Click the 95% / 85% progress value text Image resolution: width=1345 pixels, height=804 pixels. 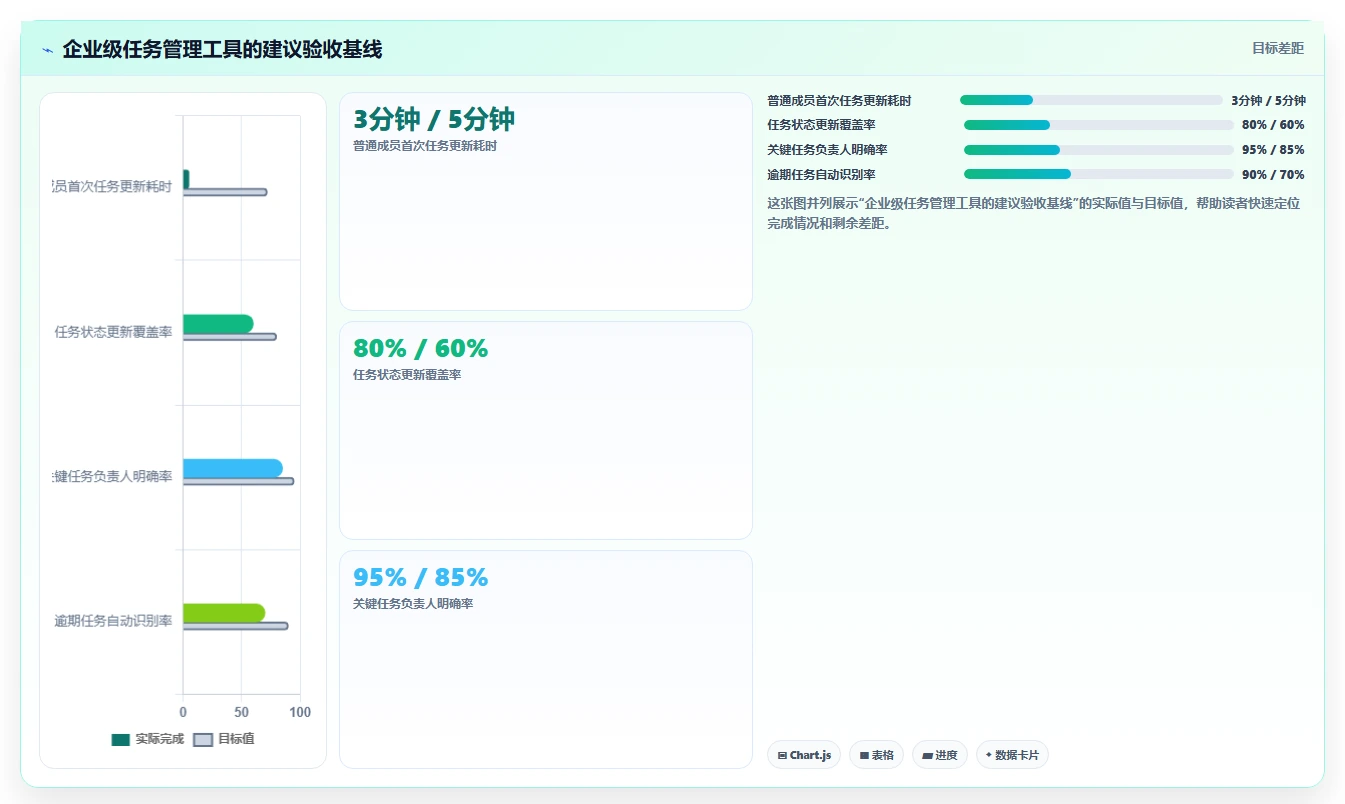tap(1273, 150)
